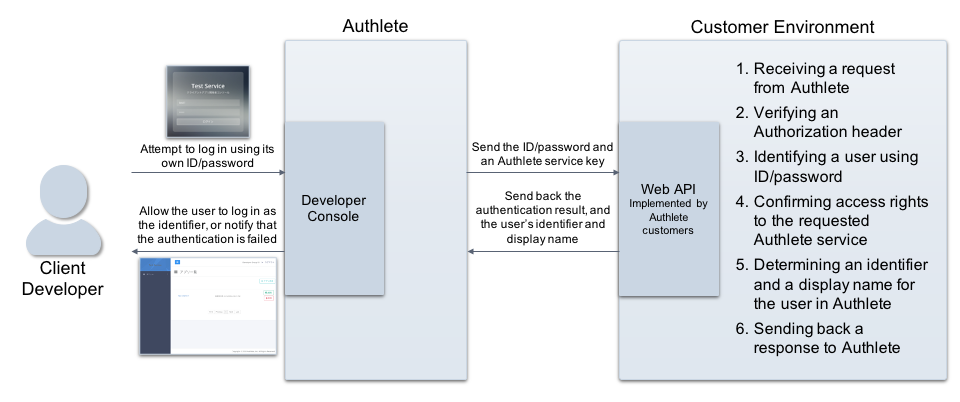The width and height of the screenshot is (960, 402).
Task: Select step 3 "Identifying a user using ID/password"
Action: 827,166
